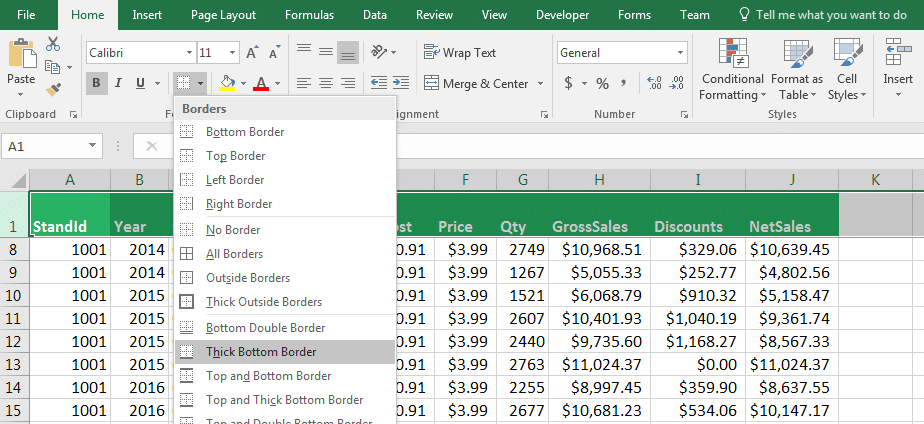Select column H header
Screen dimensions: 924x424
599,180
